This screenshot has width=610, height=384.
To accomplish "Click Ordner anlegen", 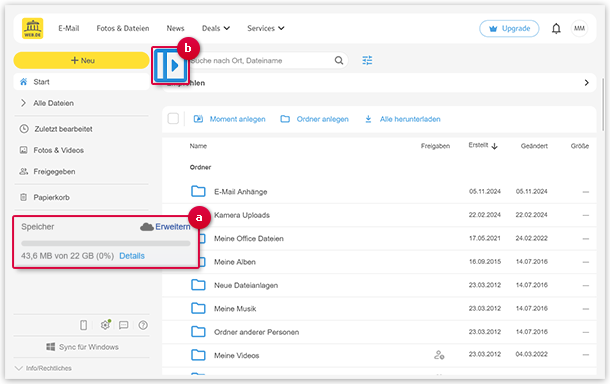I will [314, 119].
